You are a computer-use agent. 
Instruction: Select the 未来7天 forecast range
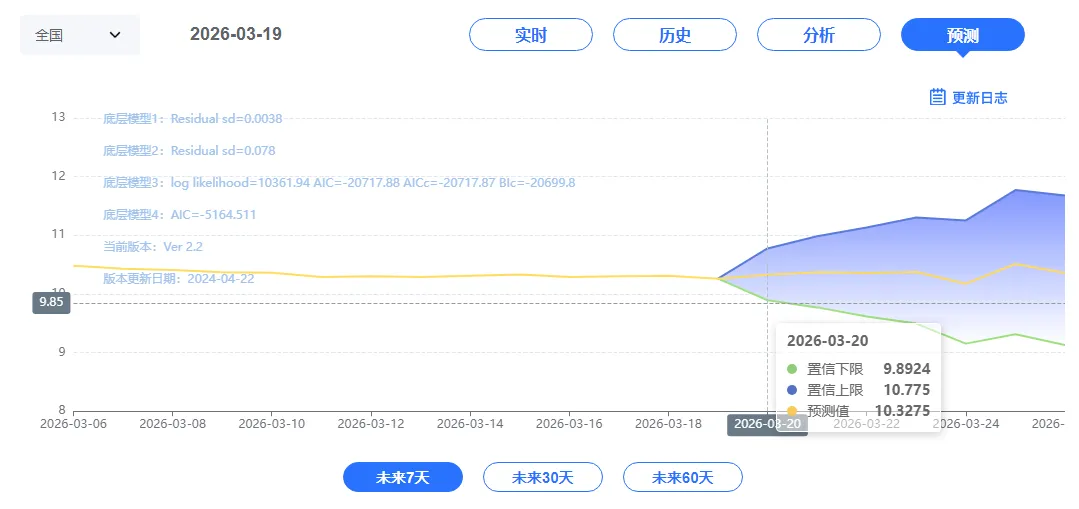point(403,477)
